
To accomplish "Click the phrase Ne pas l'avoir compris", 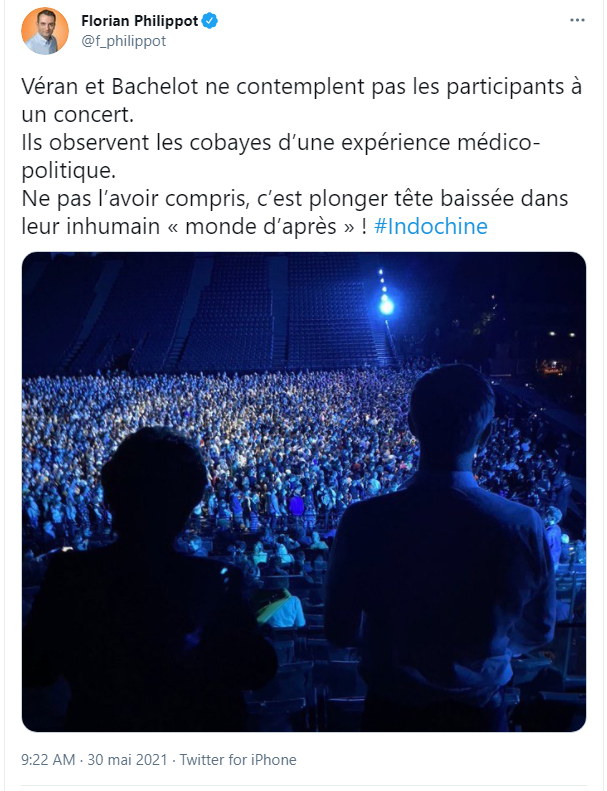I will pyautogui.click(x=135, y=199).
